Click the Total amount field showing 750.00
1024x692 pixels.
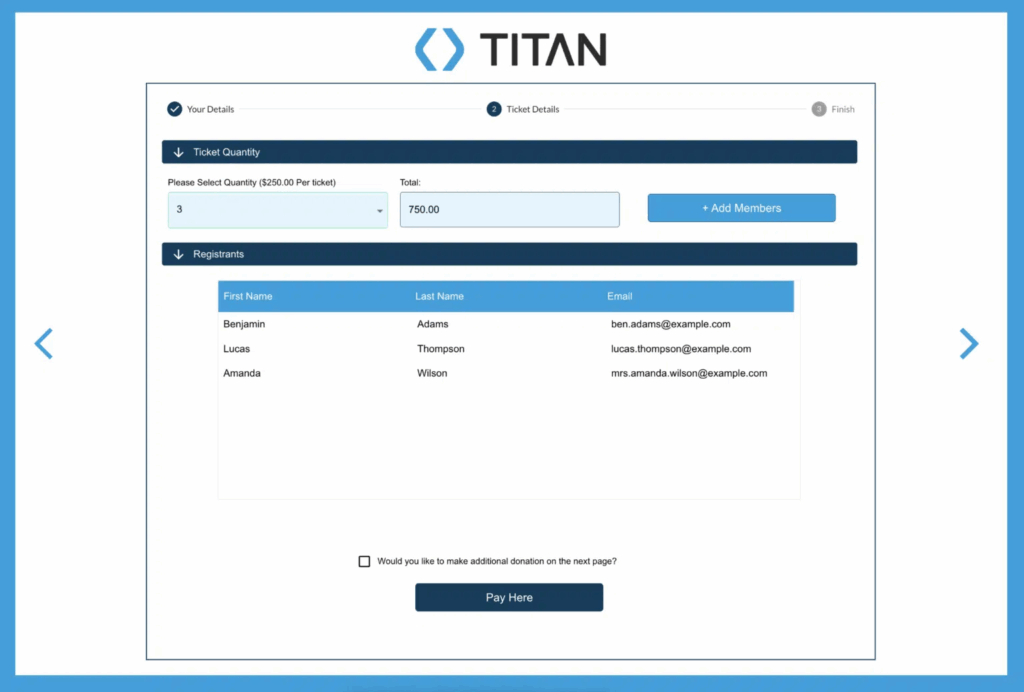pyautogui.click(x=509, y=209)
